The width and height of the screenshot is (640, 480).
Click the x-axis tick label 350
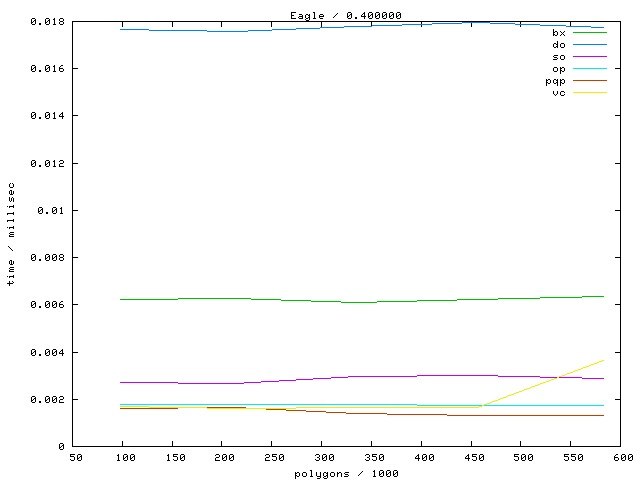pyautogui.click(x=371, y=458)
